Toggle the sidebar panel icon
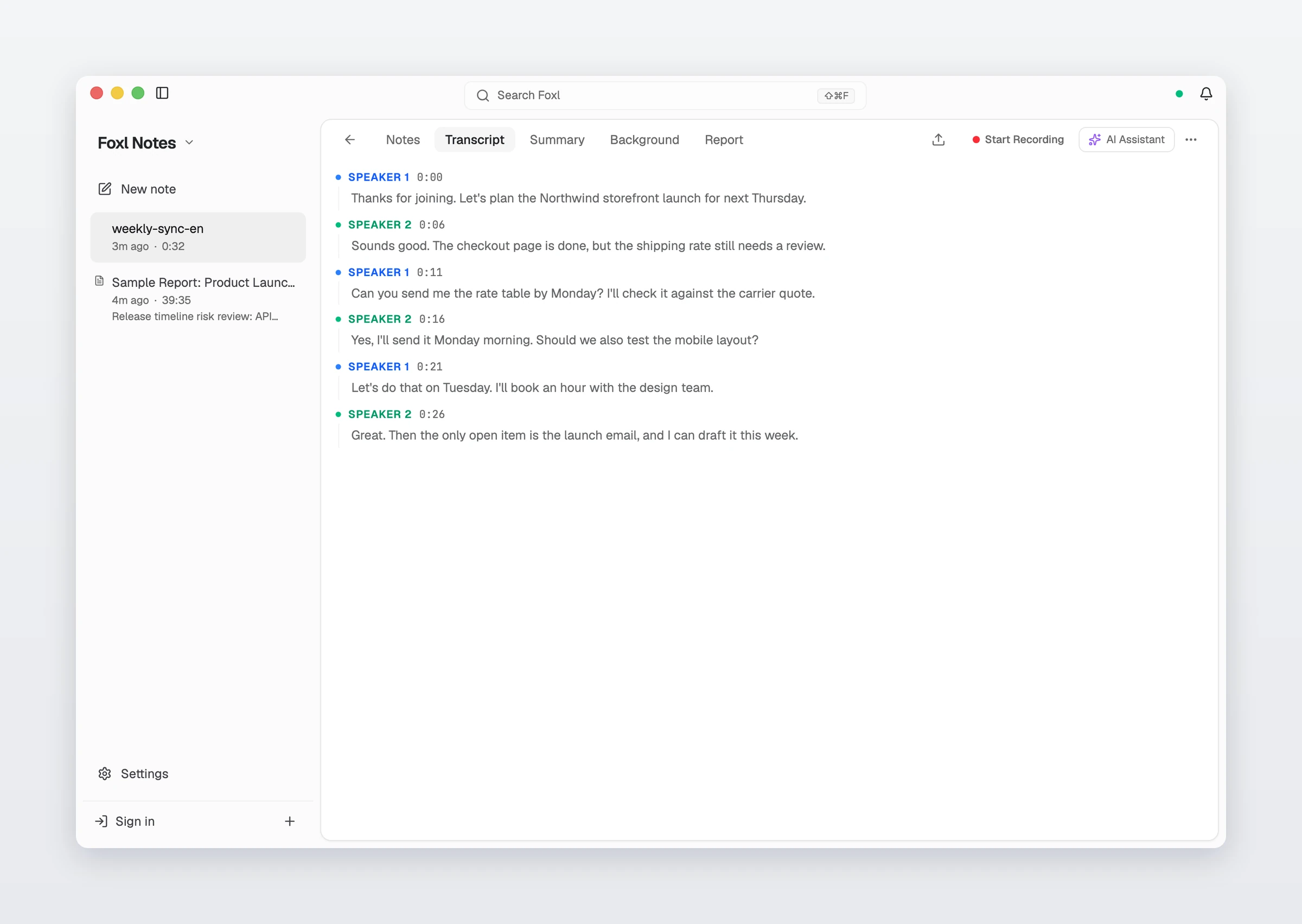The image size is (1302, 924). pos(162,93)
